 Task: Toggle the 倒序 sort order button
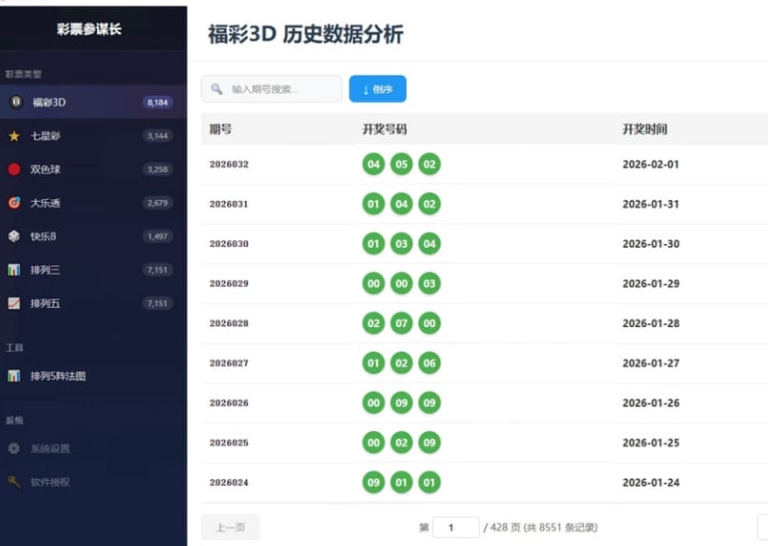pyautogui.click(x=377, y=89)
